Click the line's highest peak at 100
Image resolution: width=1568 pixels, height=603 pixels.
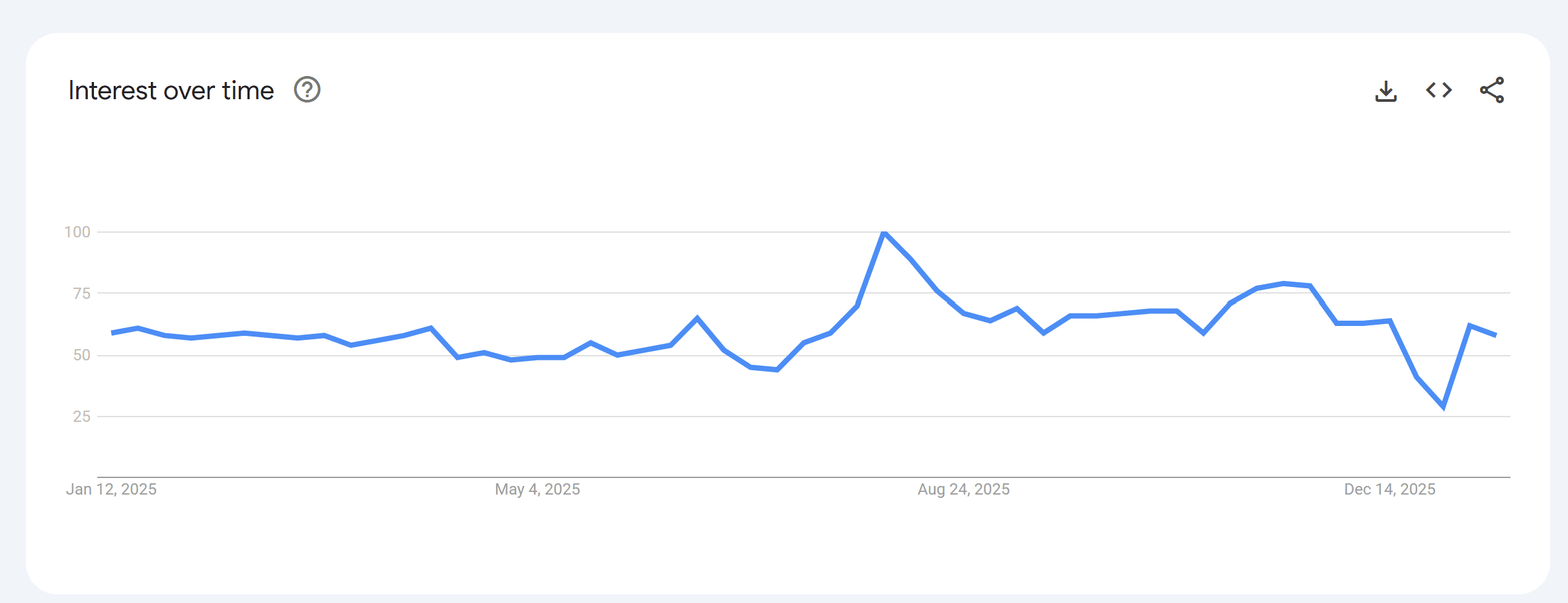[x=884, y=233]
